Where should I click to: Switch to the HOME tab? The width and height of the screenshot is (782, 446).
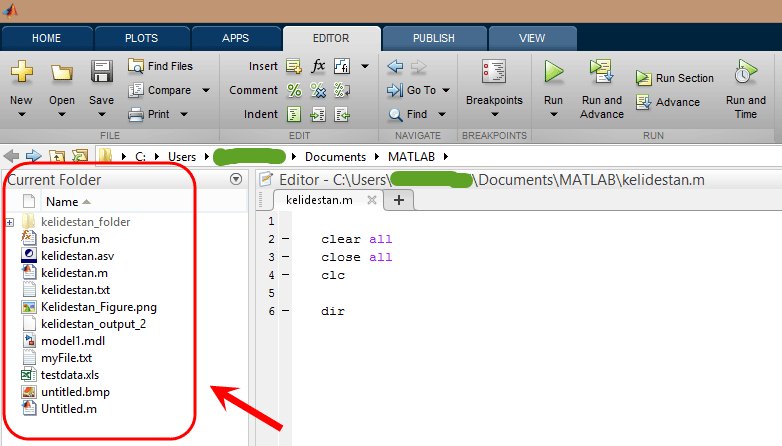click(x=47, y=38)
